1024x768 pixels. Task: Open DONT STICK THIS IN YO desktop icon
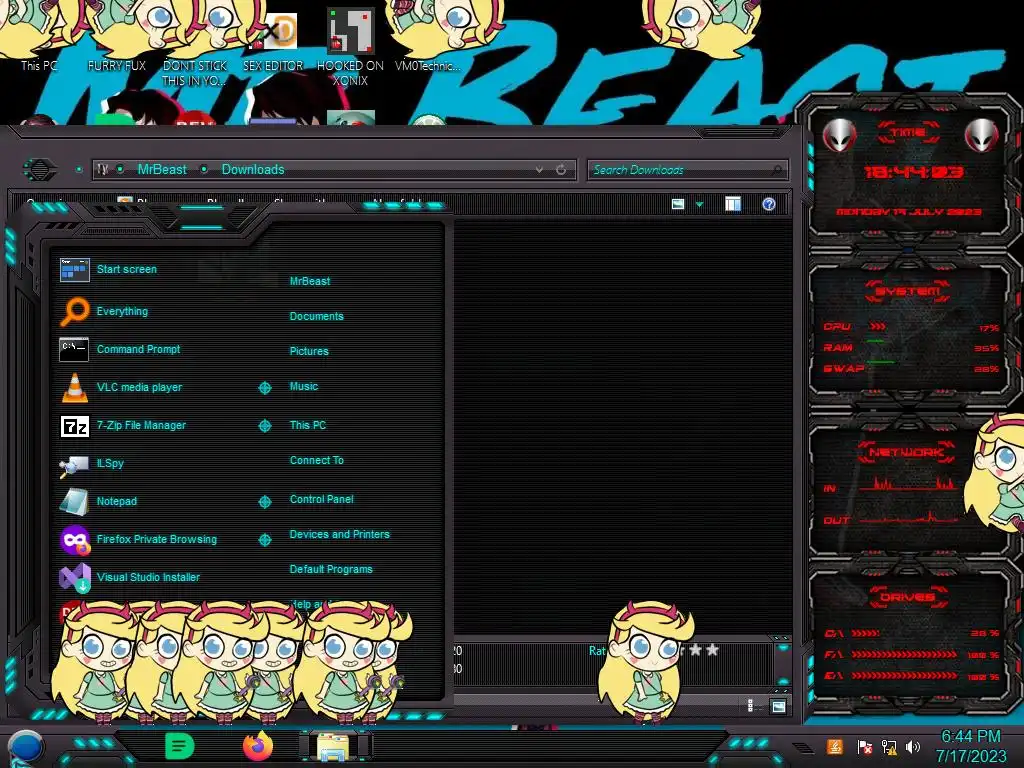coord(195,46)
